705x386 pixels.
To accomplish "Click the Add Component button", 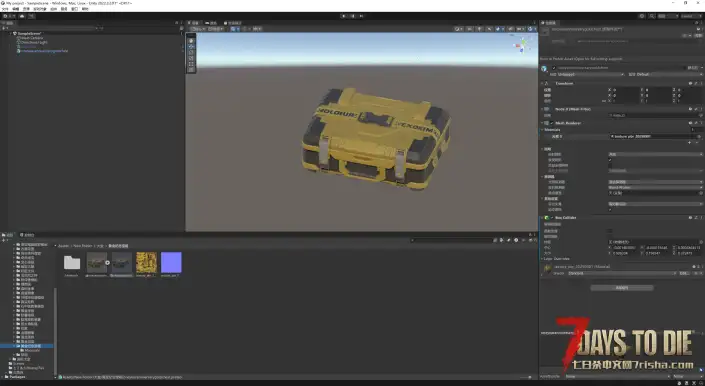I will (622, 288).
